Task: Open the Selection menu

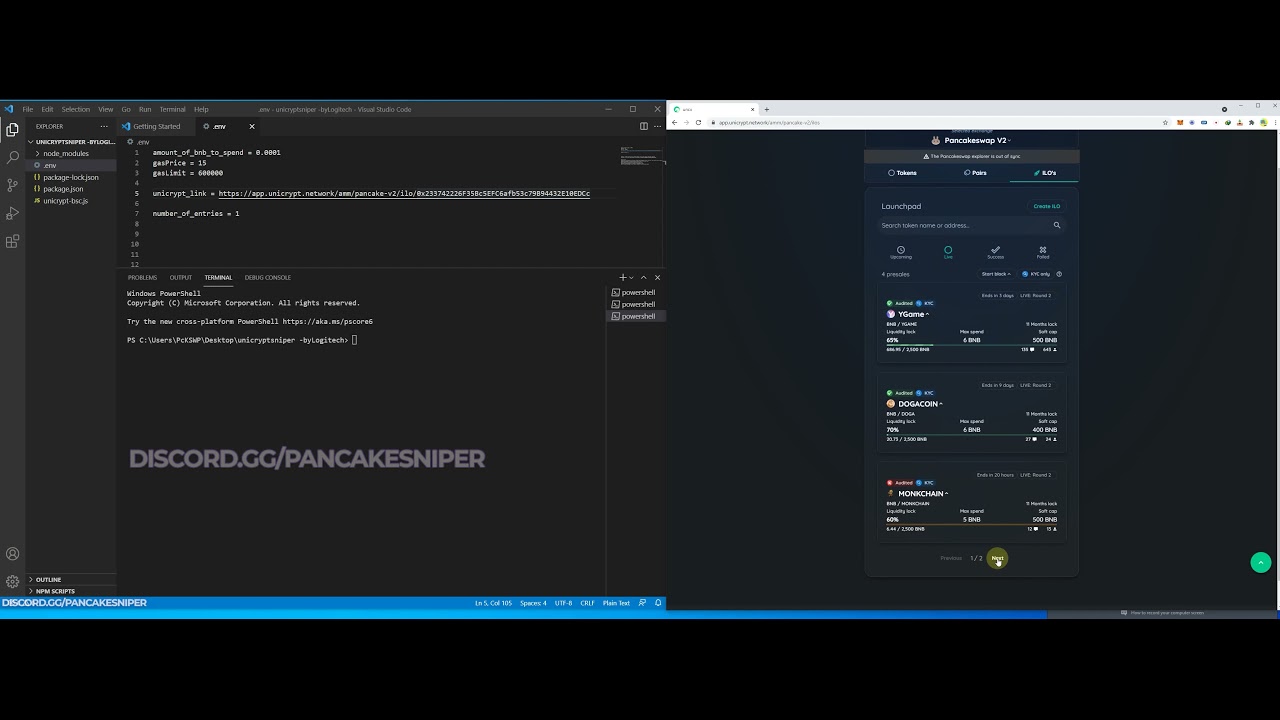Action: (x=76, y=109)
